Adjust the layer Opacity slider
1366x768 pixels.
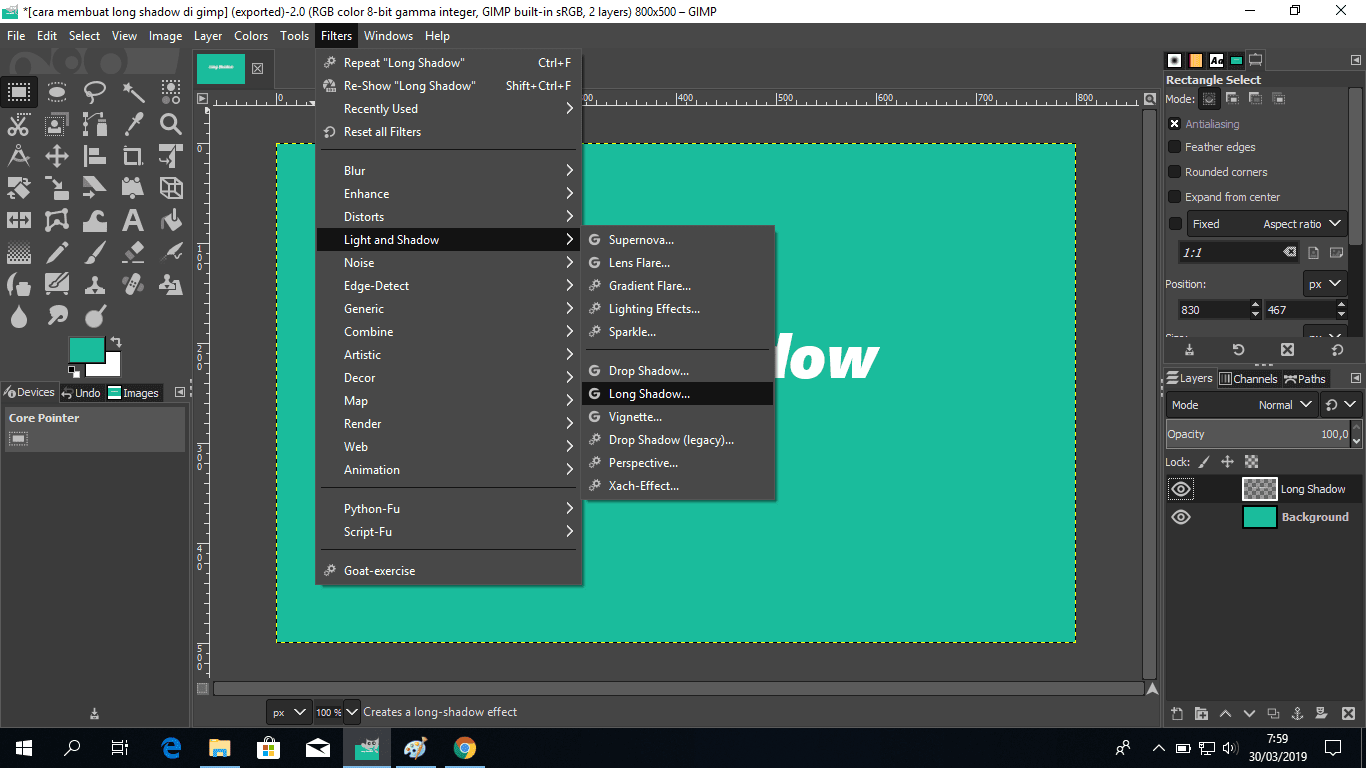tap(1257, 434)
